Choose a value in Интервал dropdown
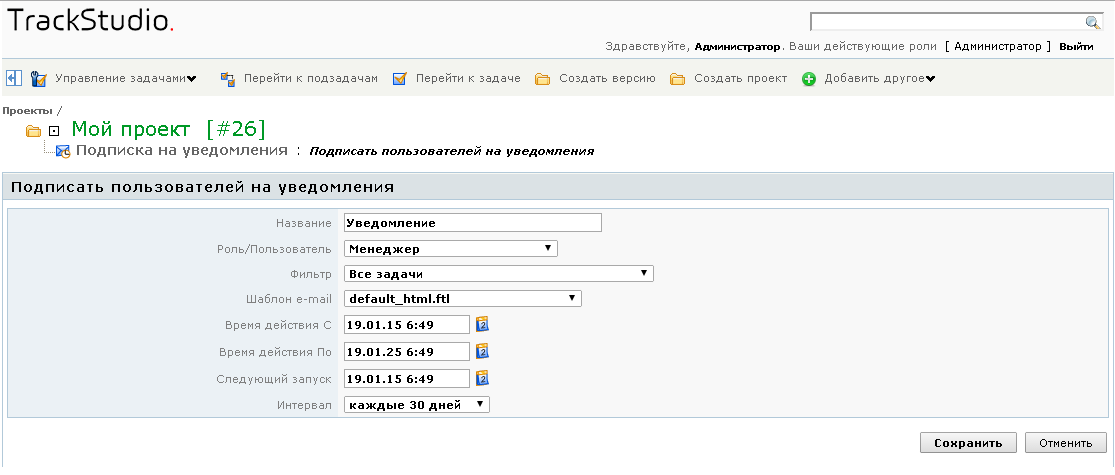This screenshot has width=1115, height=475. pos(416,404)
